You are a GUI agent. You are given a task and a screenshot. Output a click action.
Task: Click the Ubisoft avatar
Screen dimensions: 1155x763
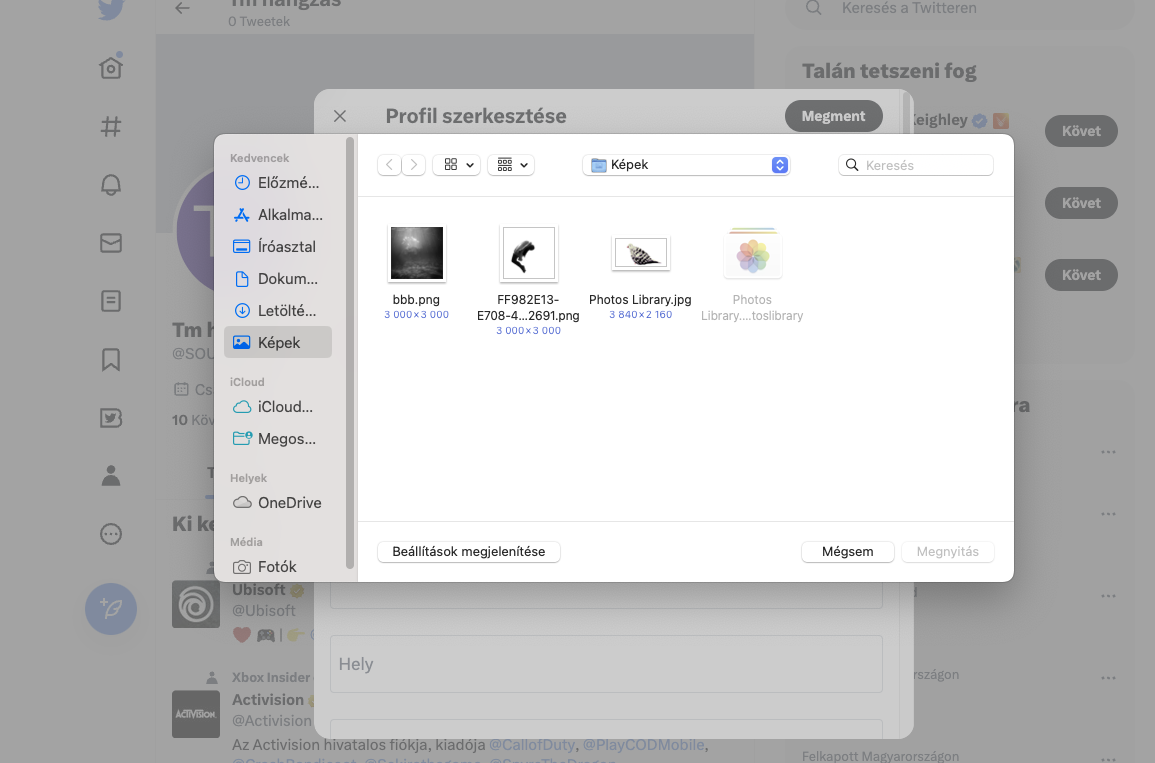(196, 604)
